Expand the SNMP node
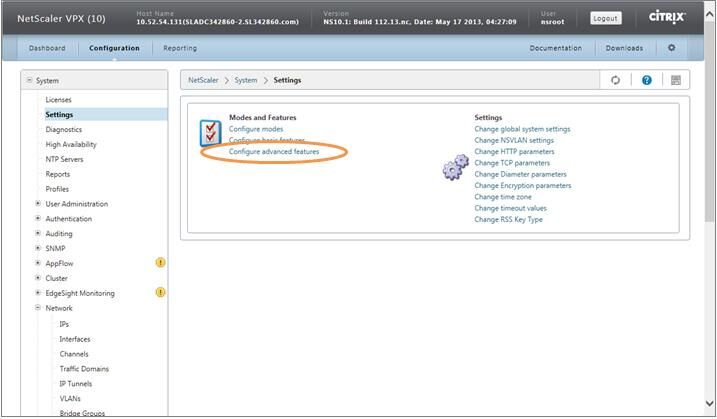The height and width of the screenshot is (419, 717). [38, 248]
